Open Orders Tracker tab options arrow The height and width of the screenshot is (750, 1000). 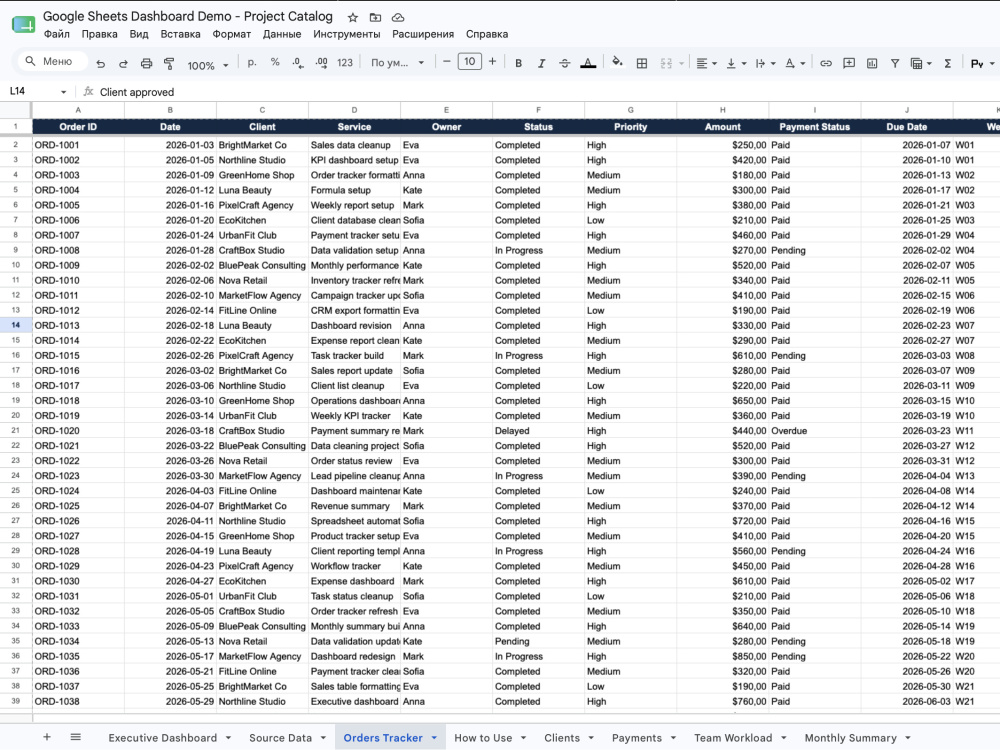(x=434, y=737)
